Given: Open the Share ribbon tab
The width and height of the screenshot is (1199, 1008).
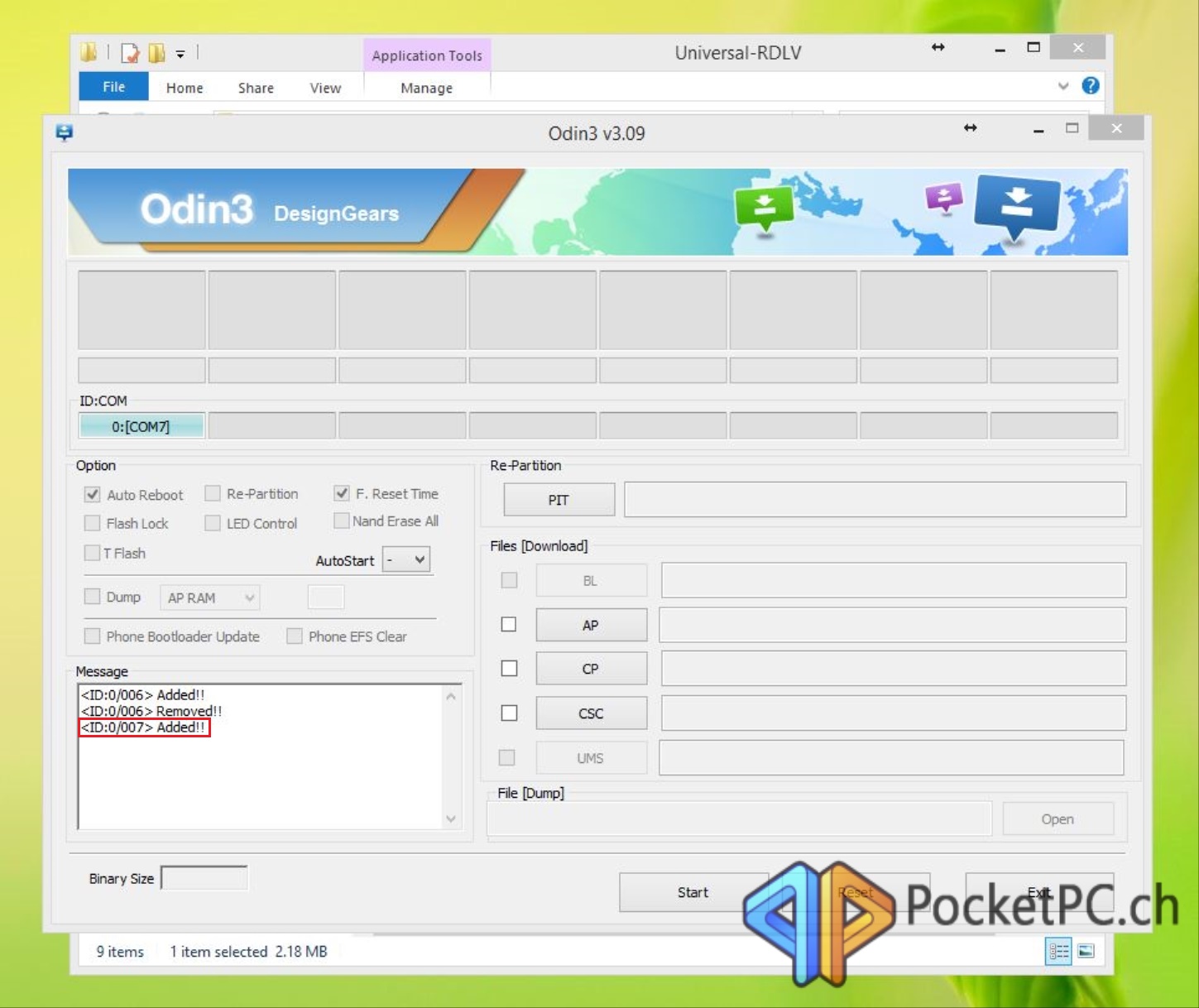Looking at the screenshot, I should (256, 88).
